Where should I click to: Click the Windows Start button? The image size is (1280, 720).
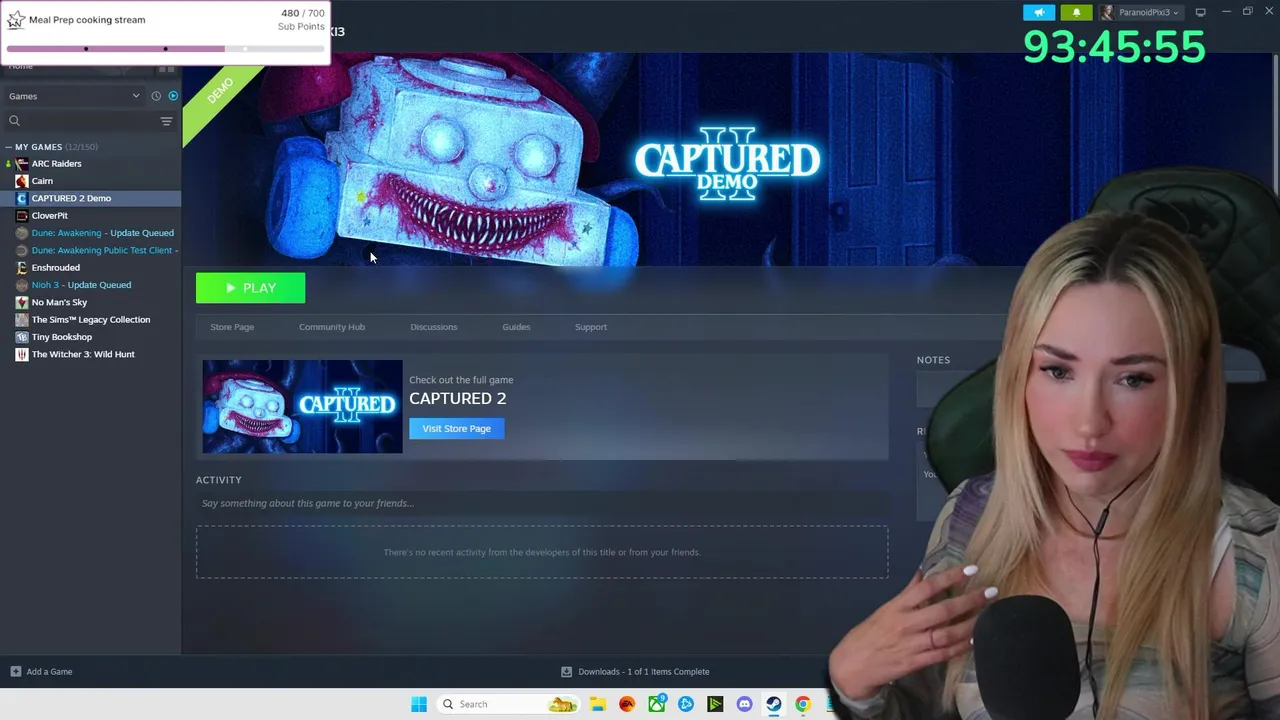[419, 704]
